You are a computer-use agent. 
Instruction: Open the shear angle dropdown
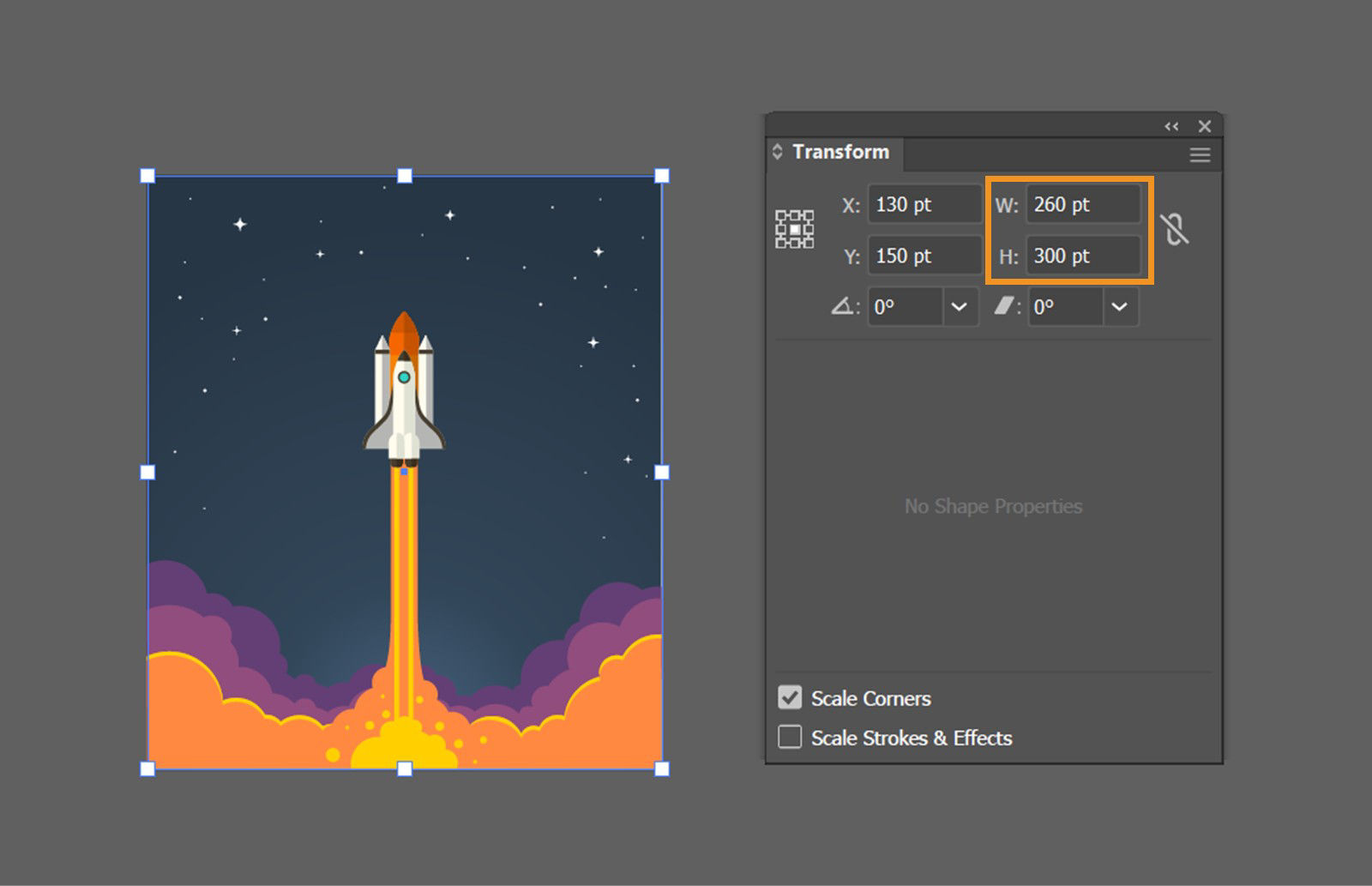pos(1120,307)
